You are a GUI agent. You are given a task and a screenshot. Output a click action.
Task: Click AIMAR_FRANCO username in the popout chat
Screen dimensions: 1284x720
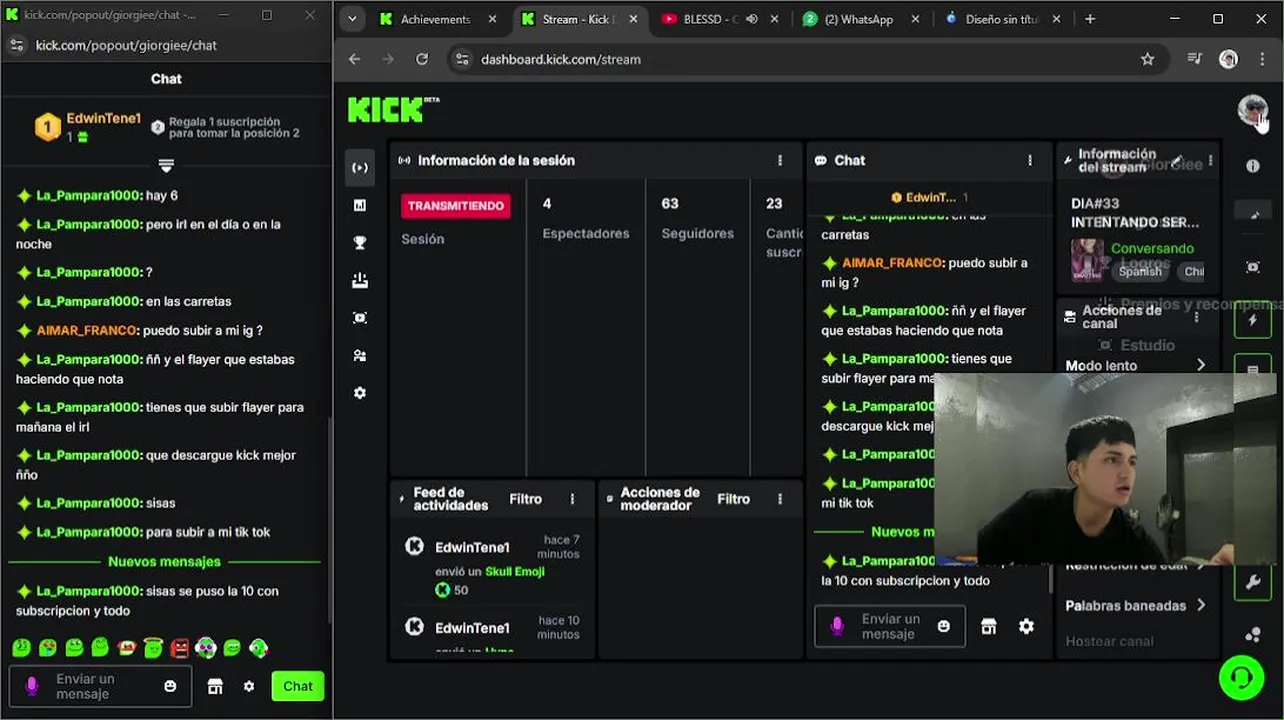click(86, 330)
